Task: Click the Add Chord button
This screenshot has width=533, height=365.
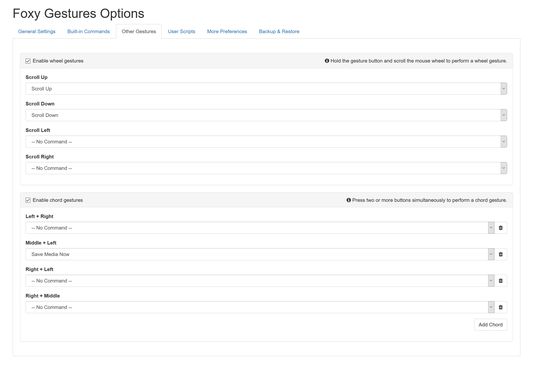Action: pos(491,325)
